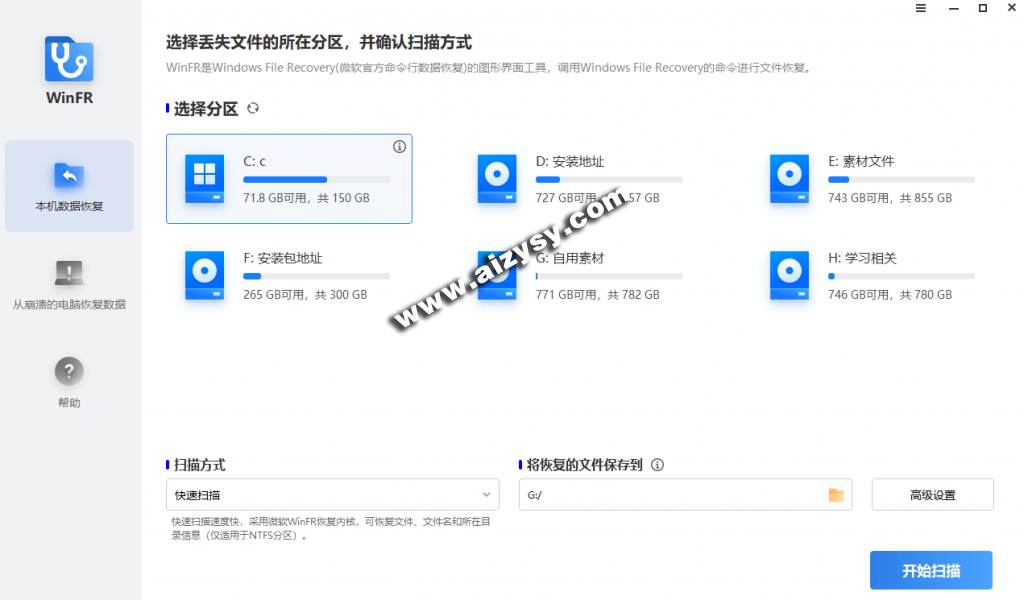Image resolution: width=1024 pixels, height=600 pixels.
Task: Select the H: 学习相关 partition icon
Action: pos(789,276)
